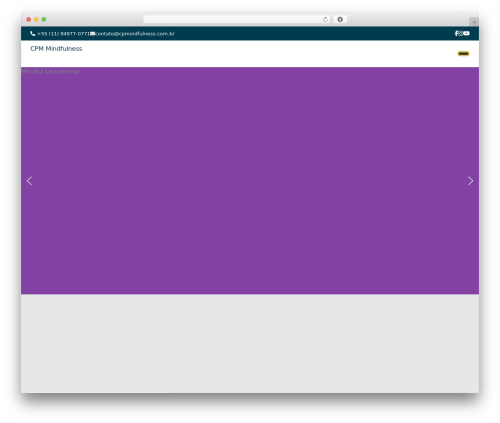Maximize the window with green button
Viewport: 500px width, 423px height.
click(x=44, y=19)
